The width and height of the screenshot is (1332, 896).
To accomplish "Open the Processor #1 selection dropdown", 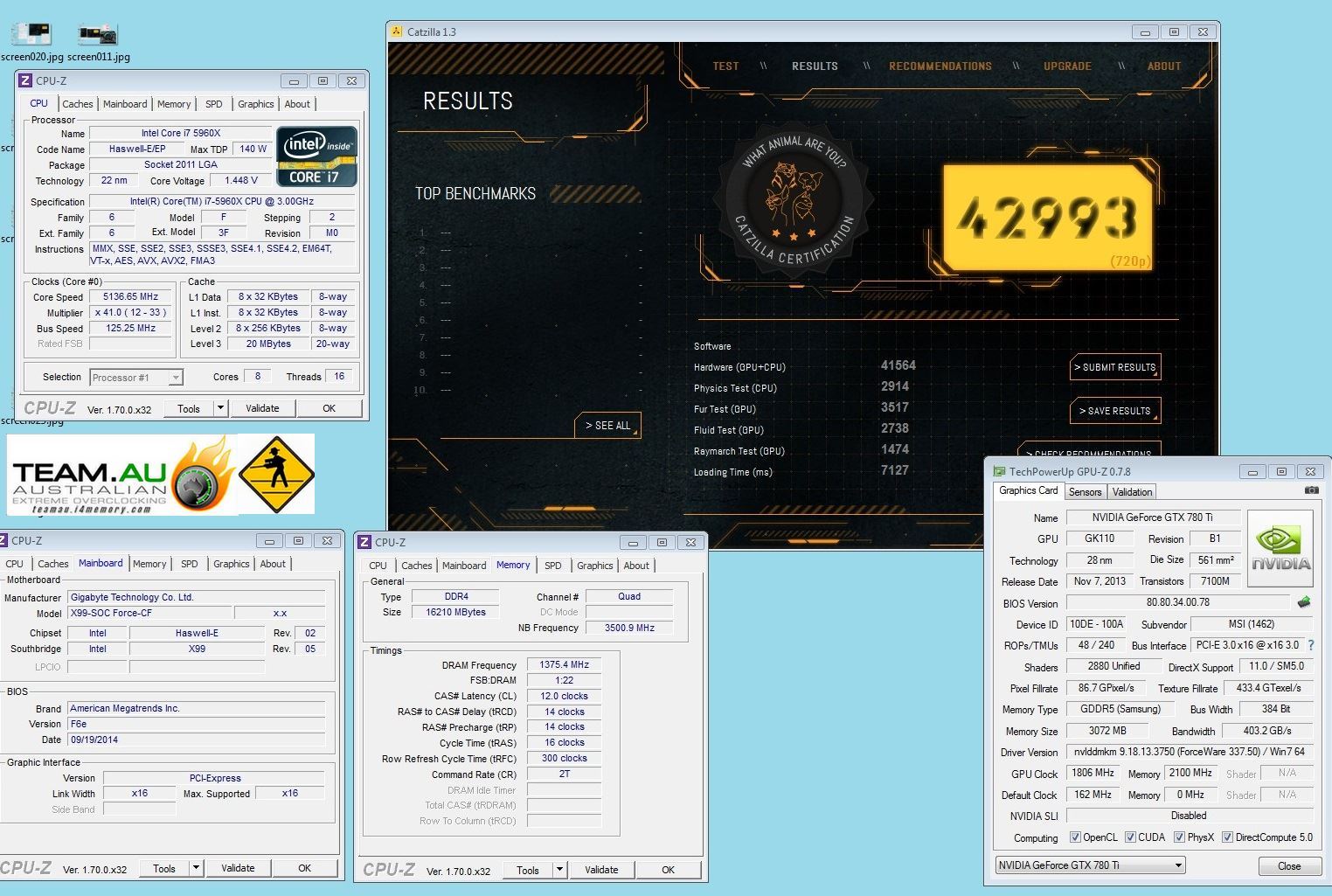I will click(135, 378).
